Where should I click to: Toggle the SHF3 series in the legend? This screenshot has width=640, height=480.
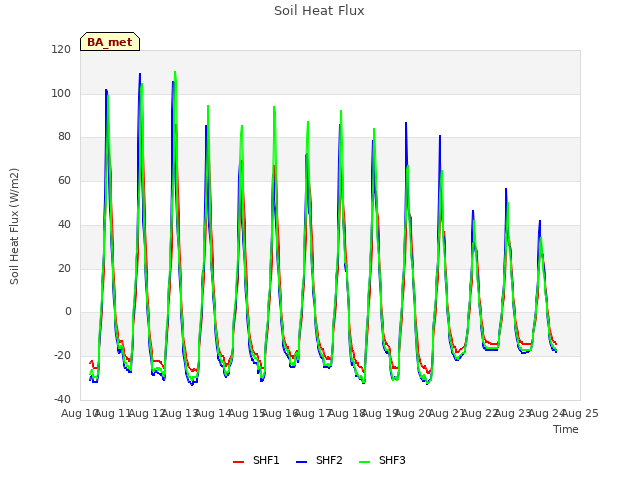[x=382, y=460]
